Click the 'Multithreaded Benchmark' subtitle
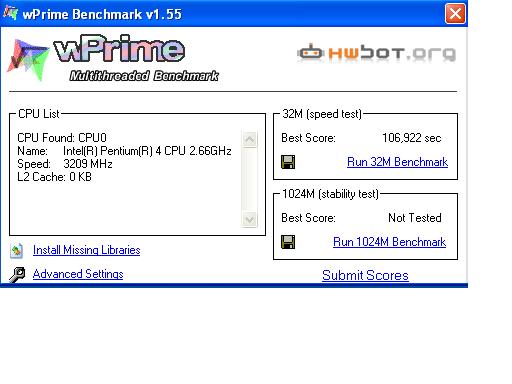512x384 pixels. tap(144, 76)
